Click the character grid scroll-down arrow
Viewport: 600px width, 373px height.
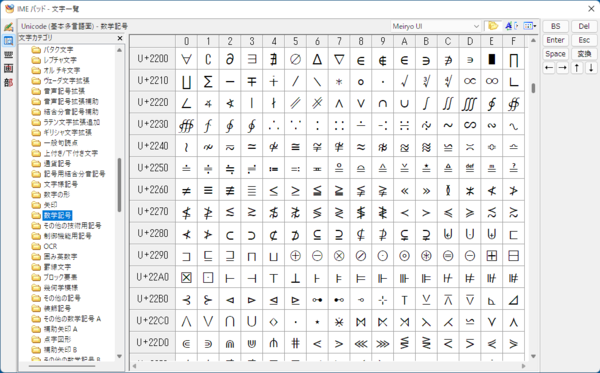(533, 357)
